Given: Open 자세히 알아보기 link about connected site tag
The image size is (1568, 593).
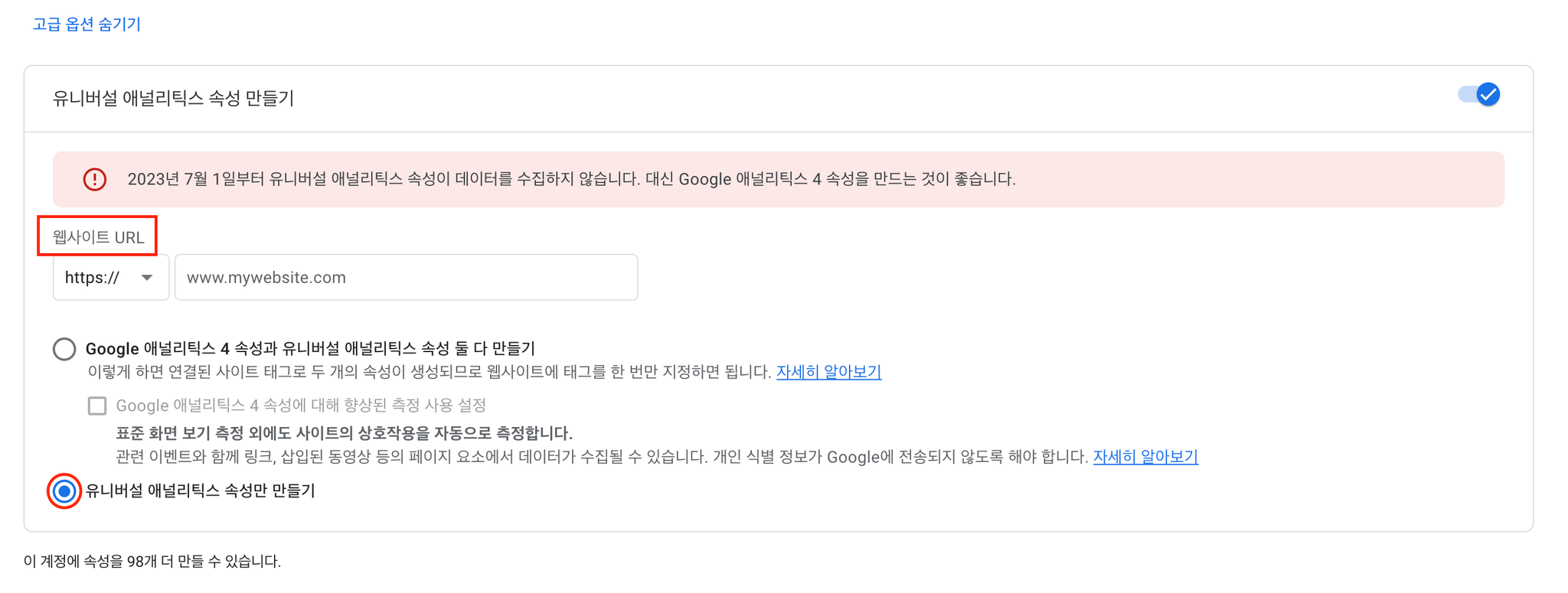Looking at the screenshot, I should point(828,372).
